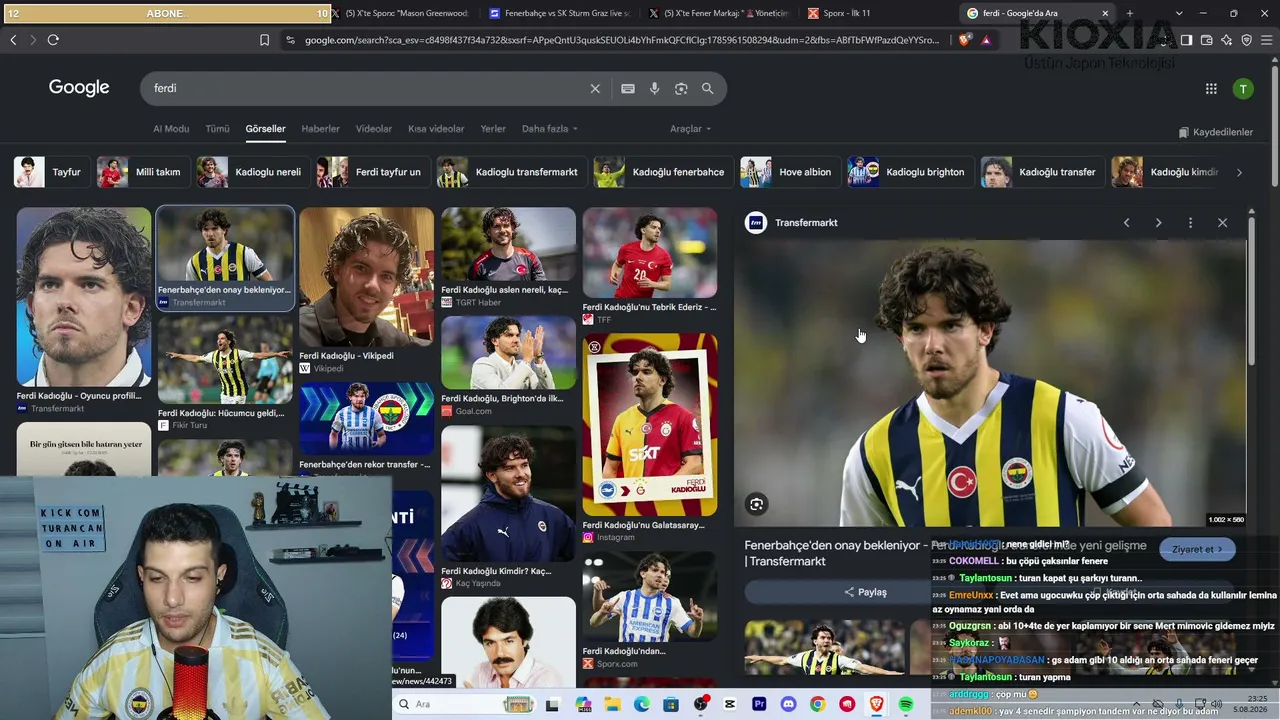Open the Kısa videolar tab
The width and height of the screenshot is (1280, 720).
pos(436,129)
